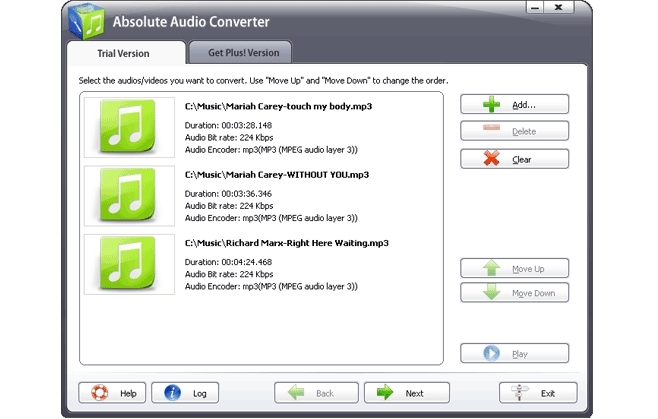Click the Play button label
Viewport: 658px width, 419px height.
(520, 354)
